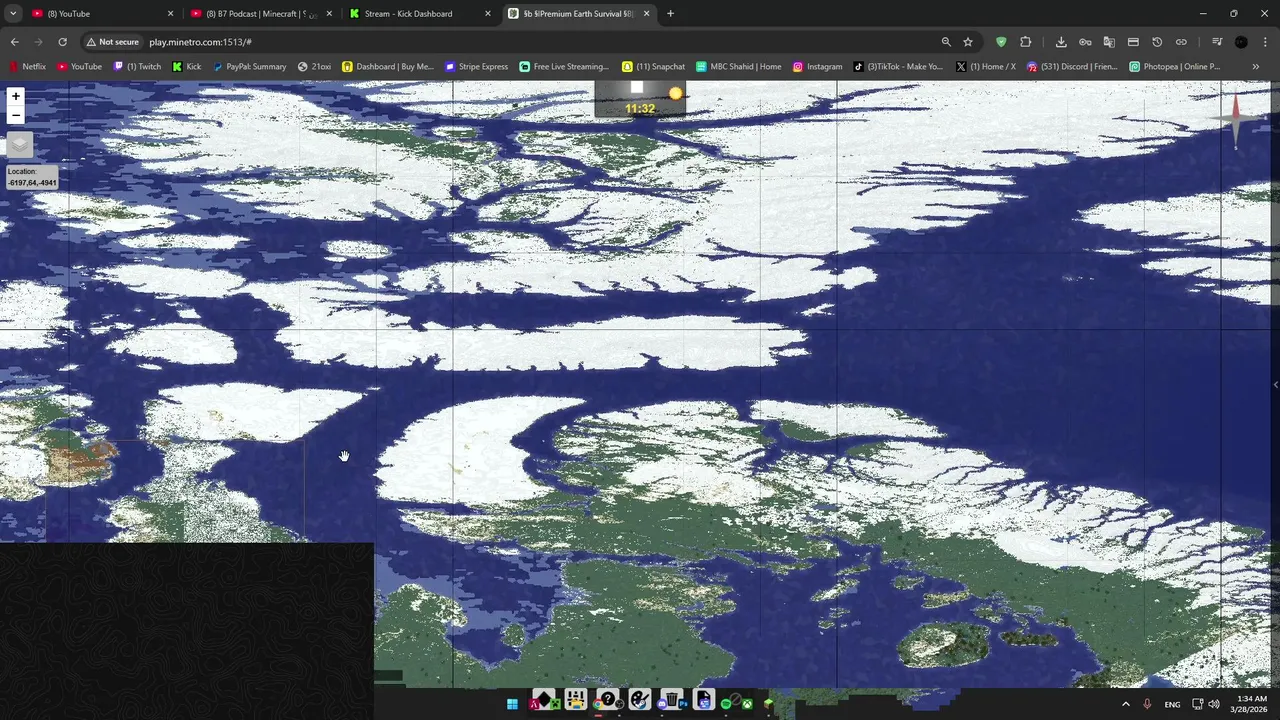Toggle the microphone tray icon
Screen dimensions: 1280x720
1147,704
